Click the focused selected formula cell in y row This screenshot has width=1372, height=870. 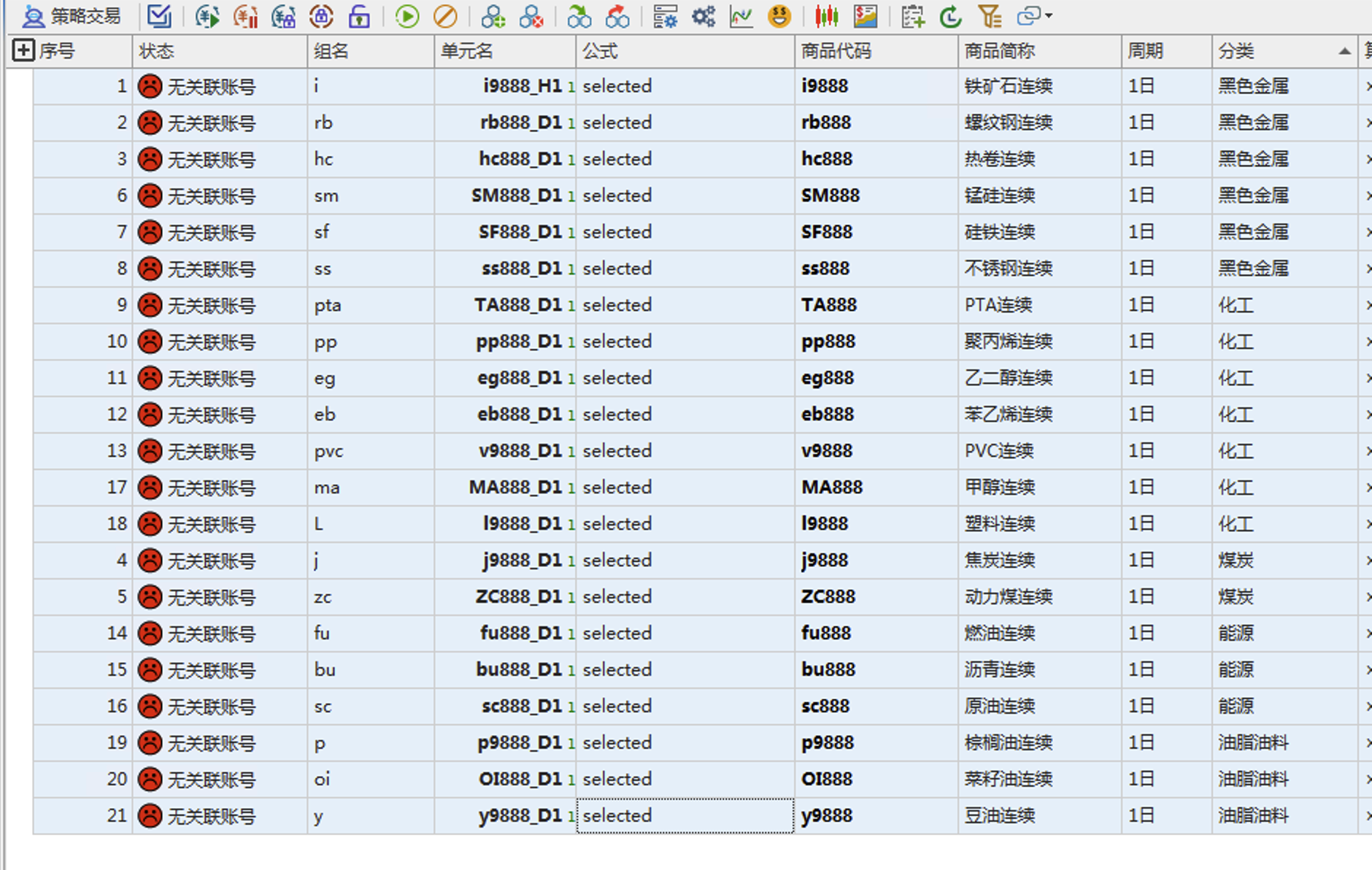(x=685, y=815)
